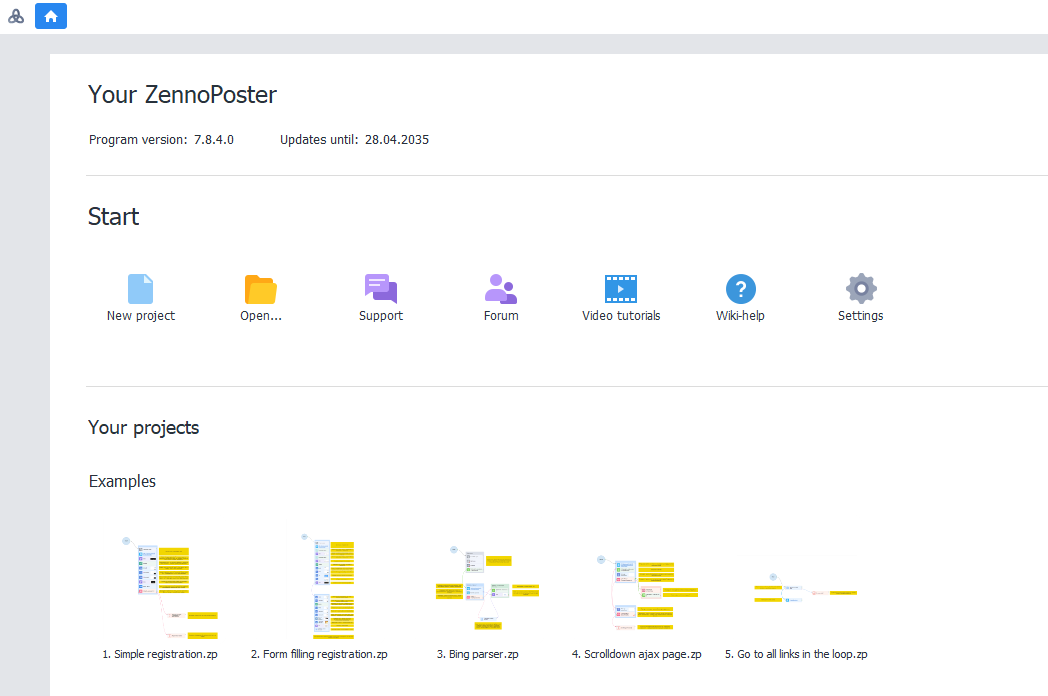
Task: Open the Settings label
Action: tap(861, 316)
